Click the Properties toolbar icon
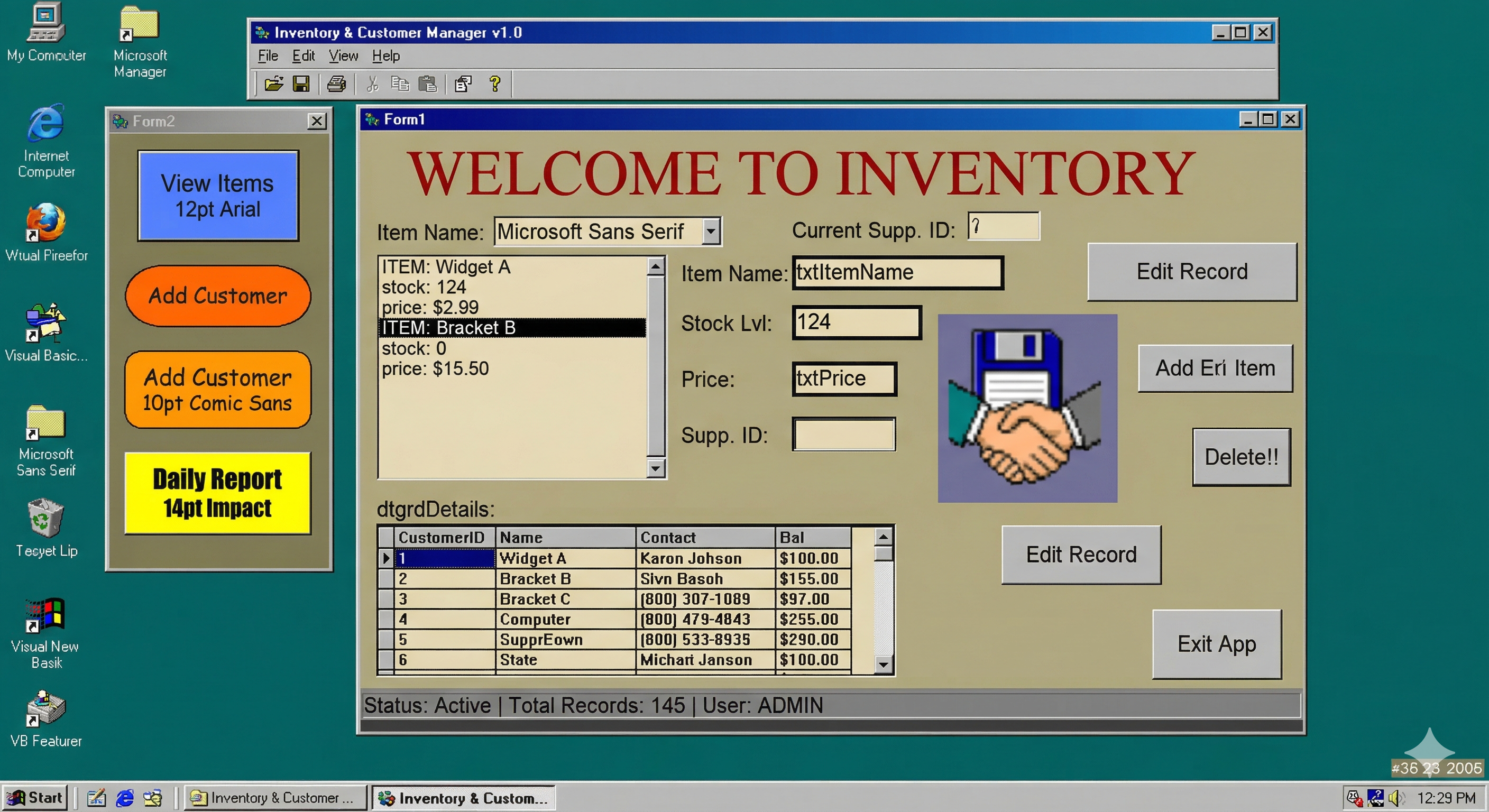Screen dimensions: 1489x812 pos(463,85)
